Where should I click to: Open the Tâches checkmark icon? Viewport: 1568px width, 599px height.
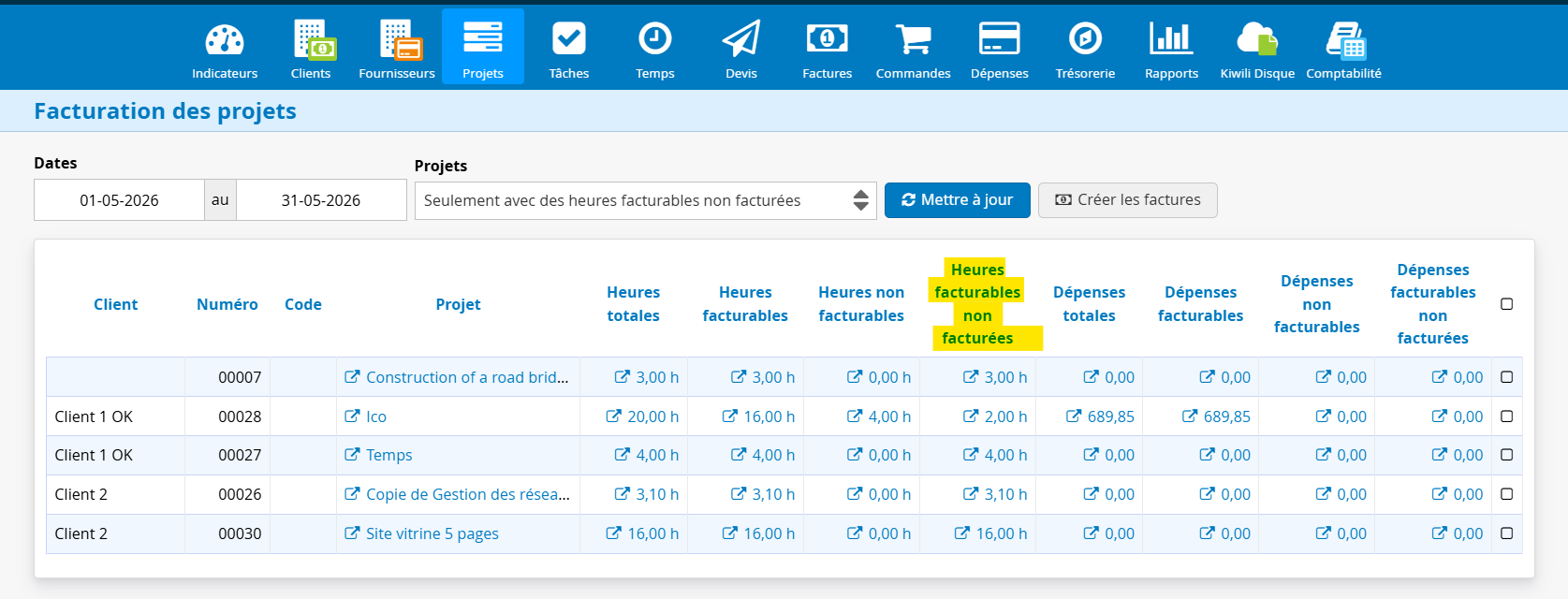click(569, 39)
